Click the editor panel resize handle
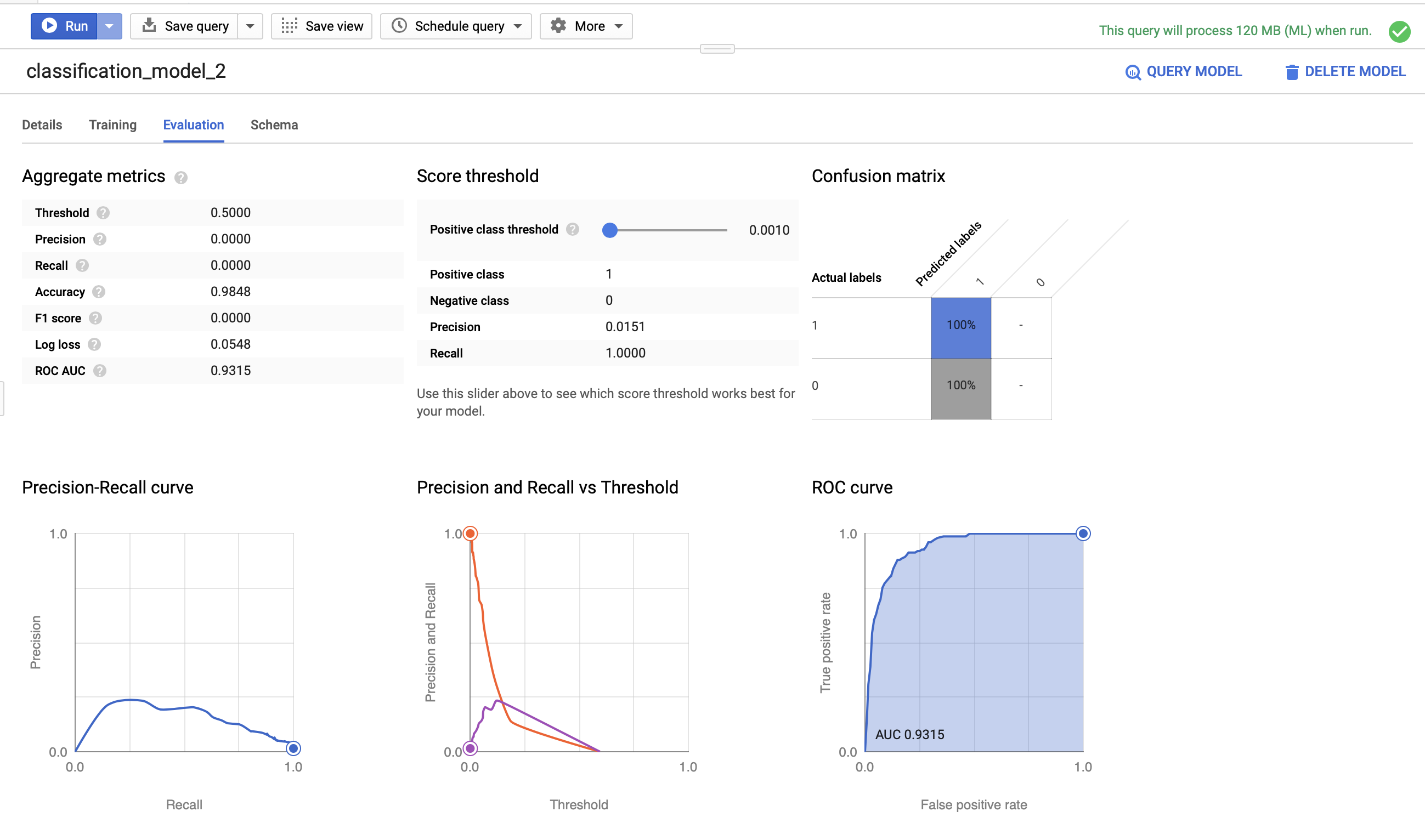Viewport: 1425px width, 840px height. click(717, 49)
